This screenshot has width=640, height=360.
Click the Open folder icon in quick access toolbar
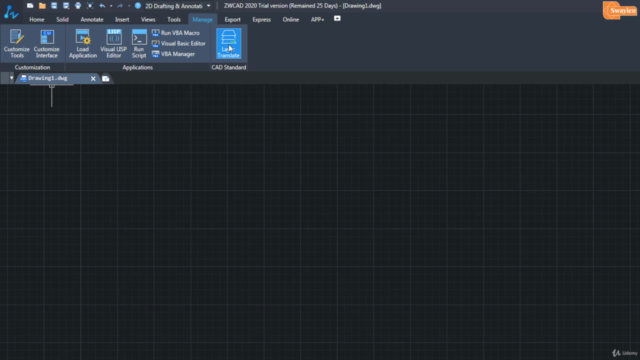(42, 6)
